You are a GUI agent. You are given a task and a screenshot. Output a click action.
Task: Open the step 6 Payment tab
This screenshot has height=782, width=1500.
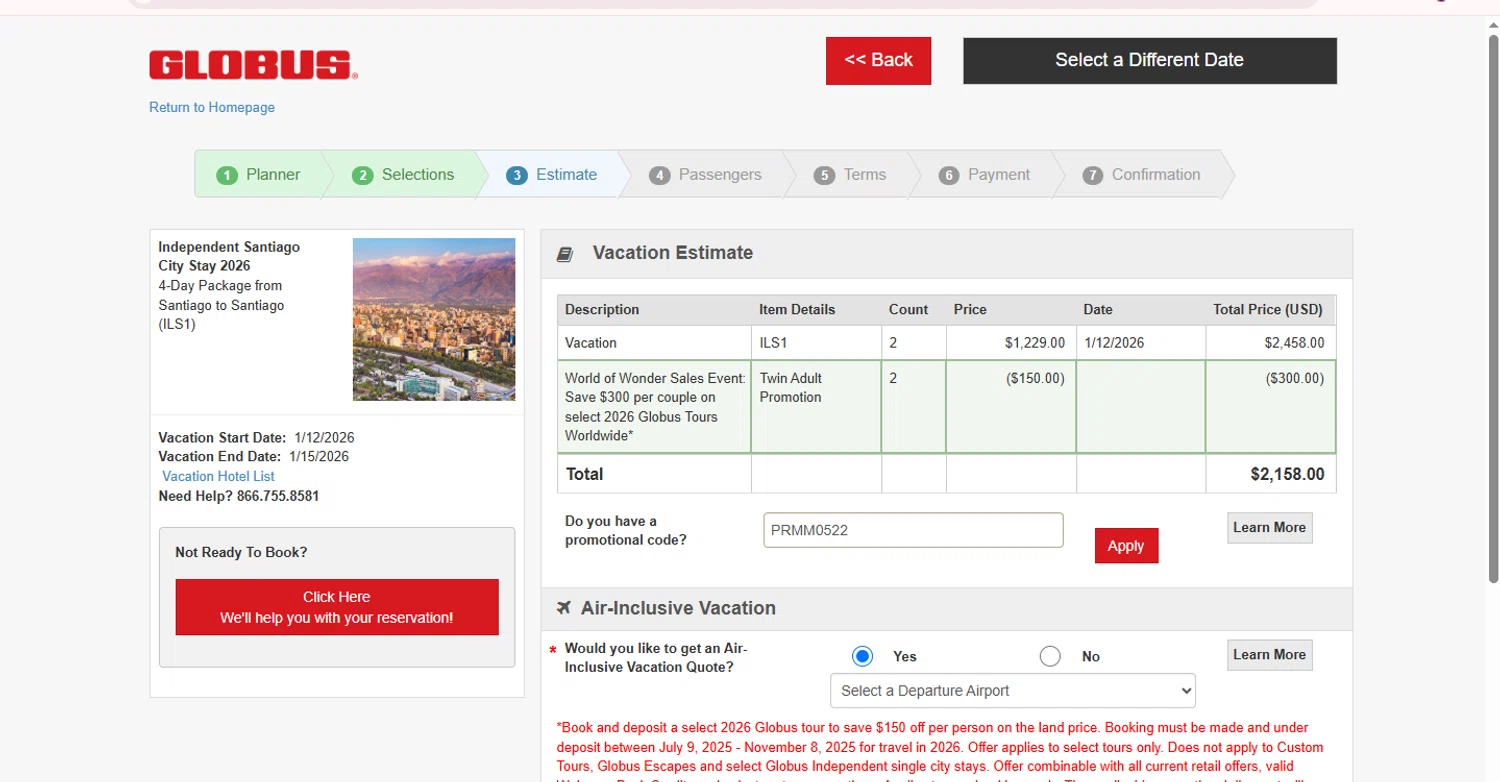coord(984,175)
